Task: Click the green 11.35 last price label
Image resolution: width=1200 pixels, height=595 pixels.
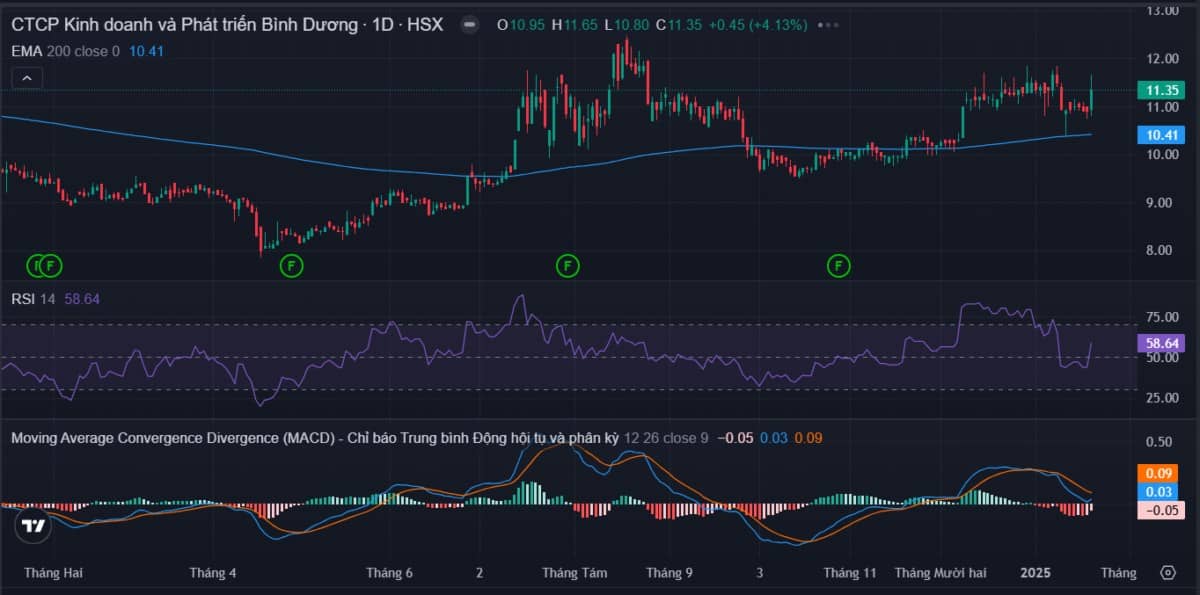Action: click(1161, 90)
